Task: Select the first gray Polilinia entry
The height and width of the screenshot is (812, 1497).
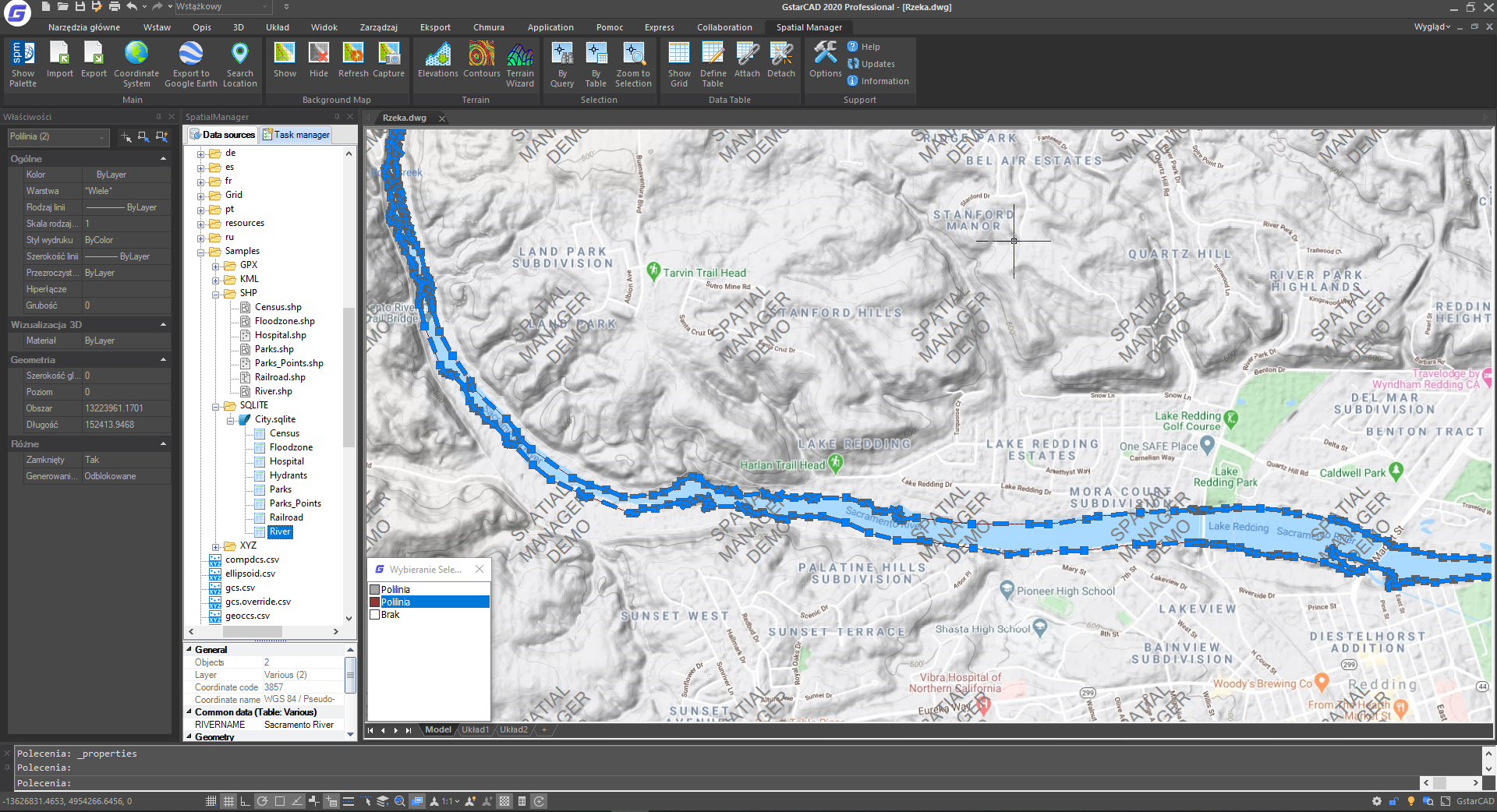Action: [x=429, y=590]
